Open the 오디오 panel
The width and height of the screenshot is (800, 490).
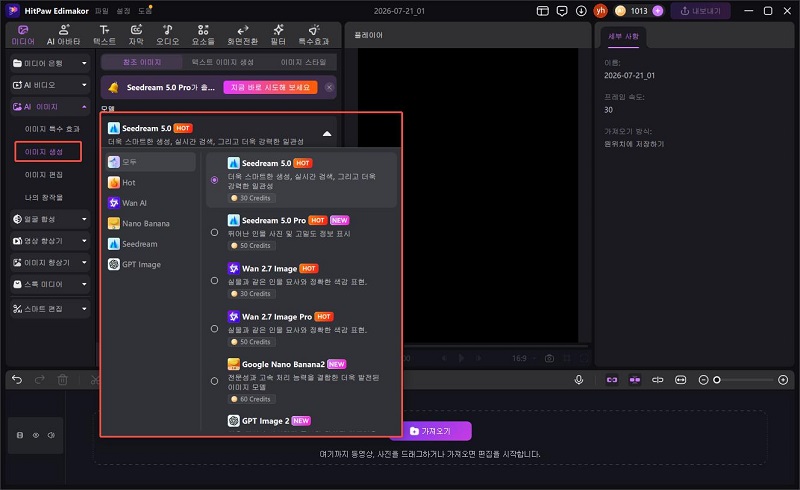tap(167, 35)
